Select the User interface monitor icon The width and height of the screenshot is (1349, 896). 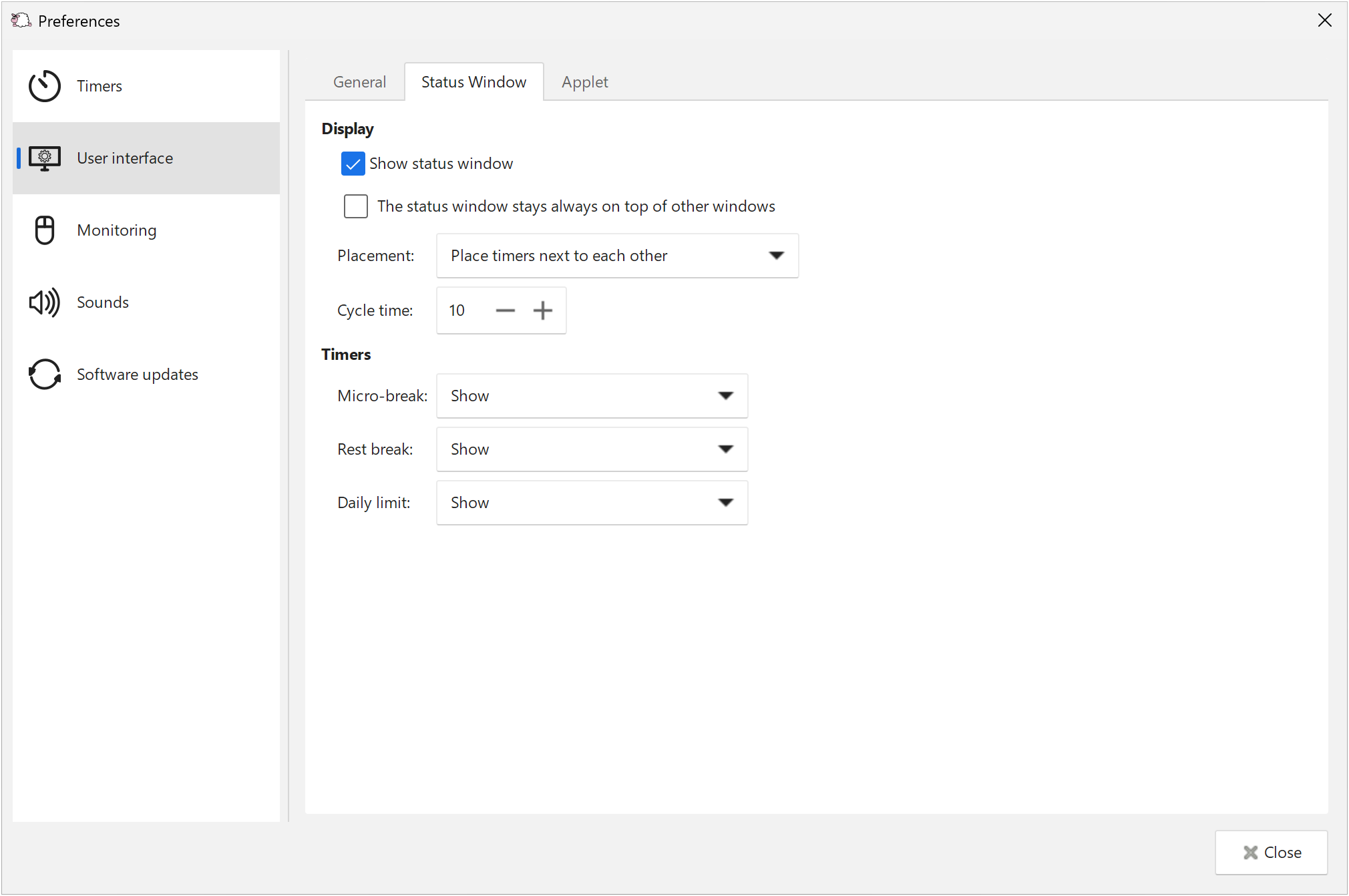45,158
